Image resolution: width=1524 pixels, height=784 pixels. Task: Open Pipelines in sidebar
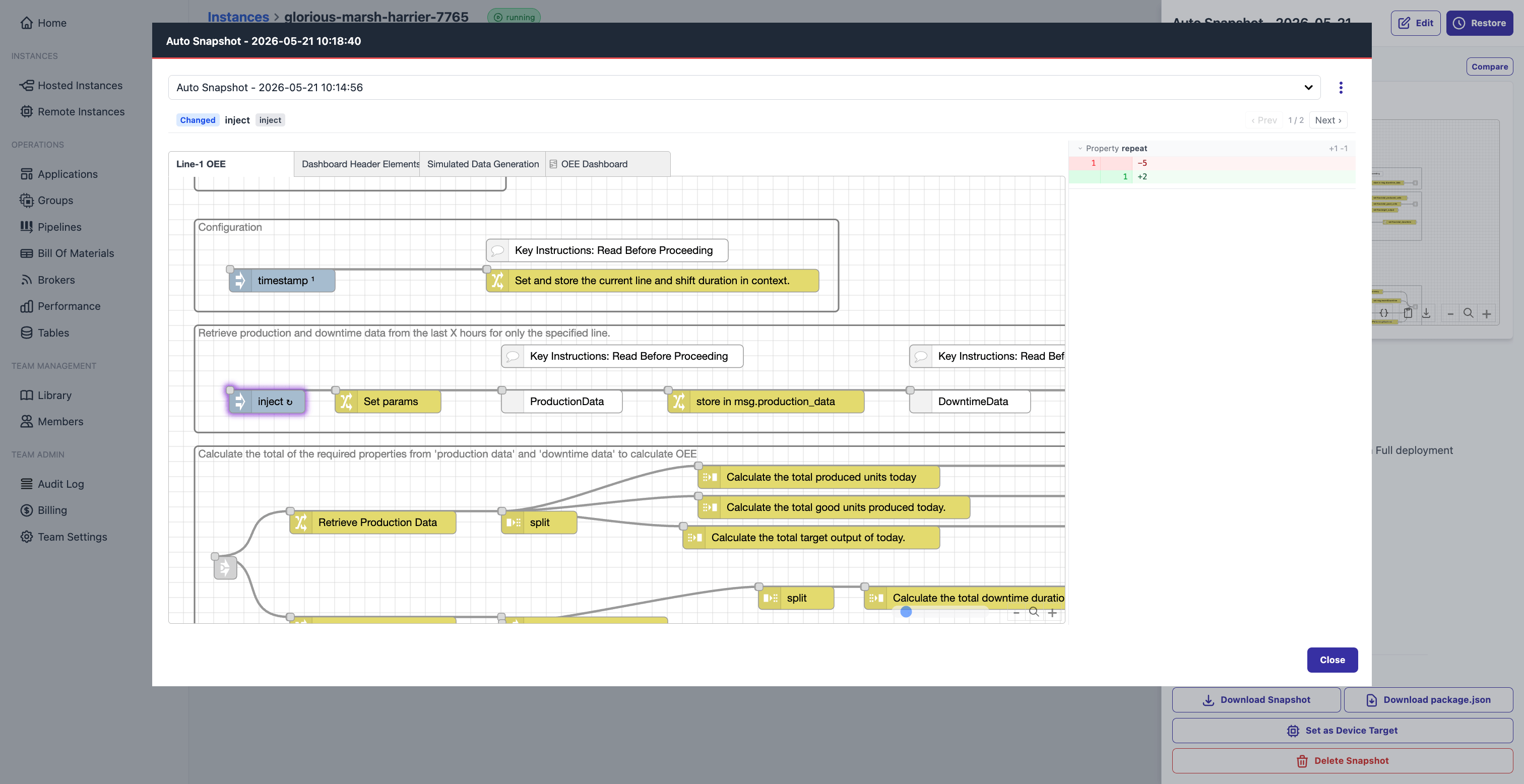point(50,227)
